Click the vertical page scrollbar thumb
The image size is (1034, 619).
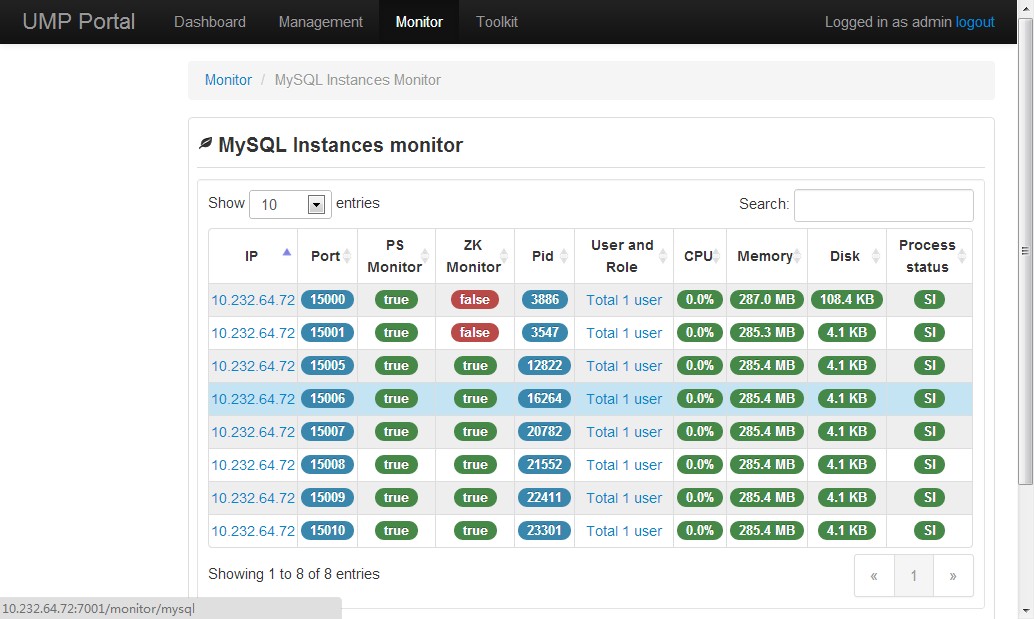(1025, 252)
